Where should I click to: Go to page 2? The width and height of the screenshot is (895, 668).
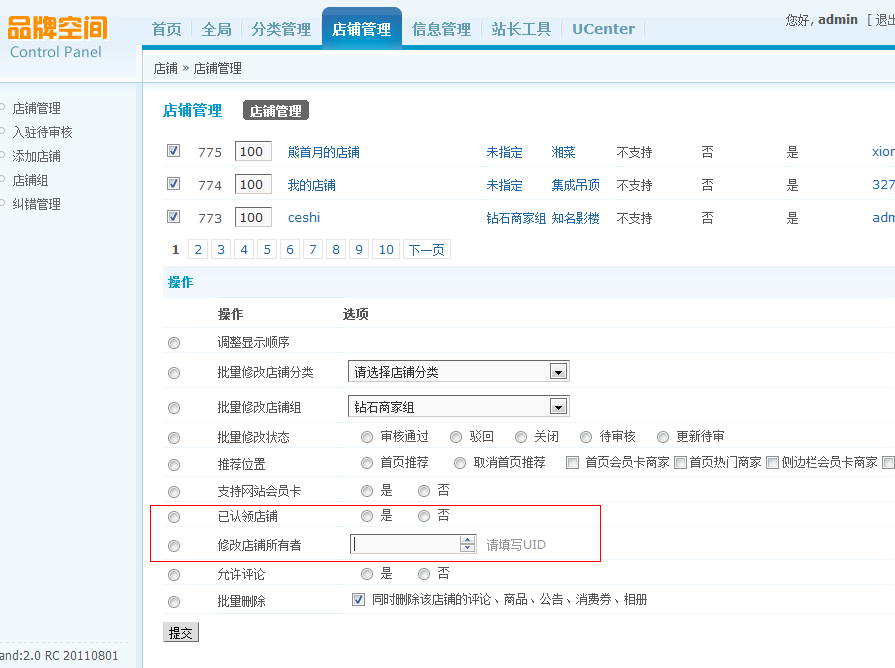(x=198, y=249)
